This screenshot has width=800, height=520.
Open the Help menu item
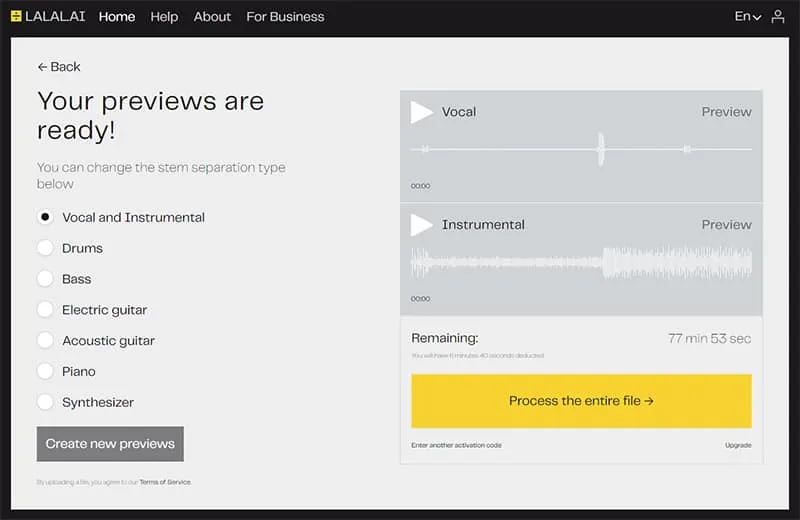pos(164,17)
